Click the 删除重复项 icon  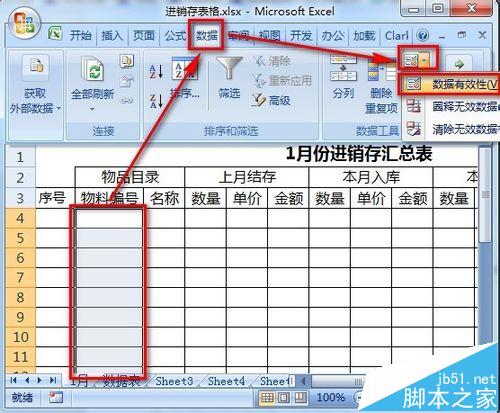(x=381, y=85)
